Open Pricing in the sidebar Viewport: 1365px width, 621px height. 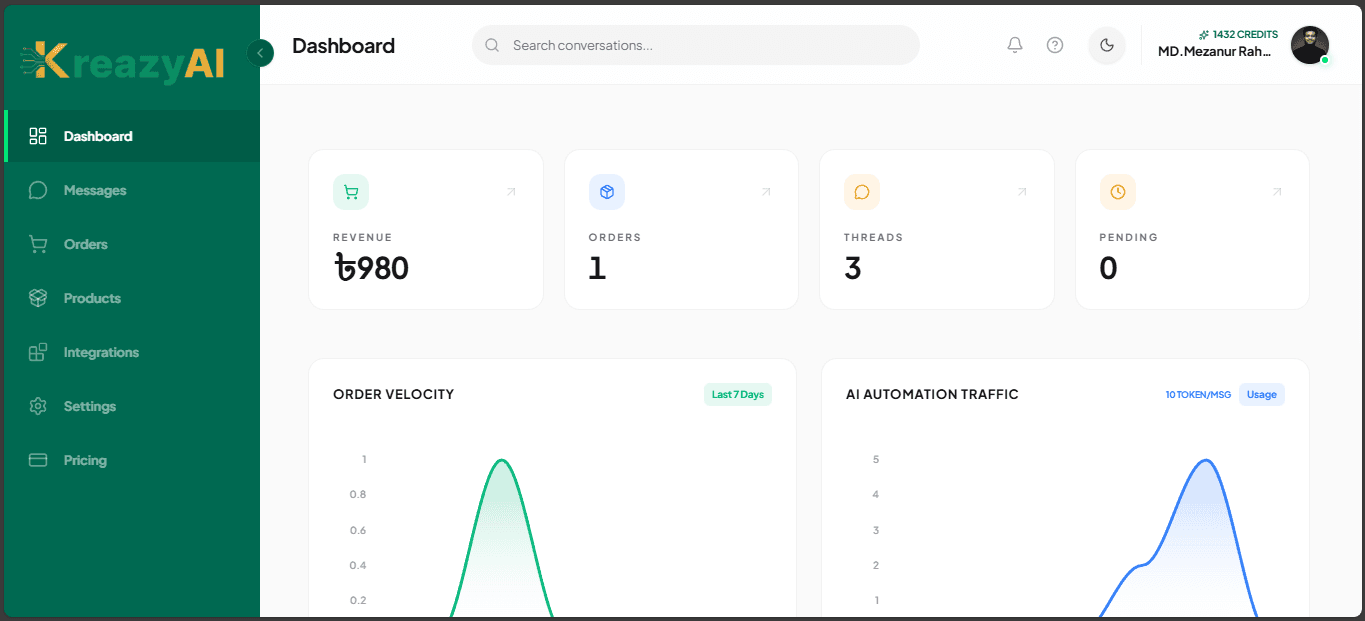[x=132, y=460]
